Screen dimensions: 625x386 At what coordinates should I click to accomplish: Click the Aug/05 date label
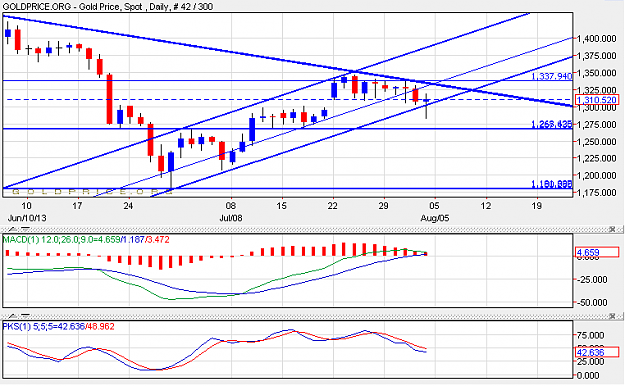tap(434, 218)
